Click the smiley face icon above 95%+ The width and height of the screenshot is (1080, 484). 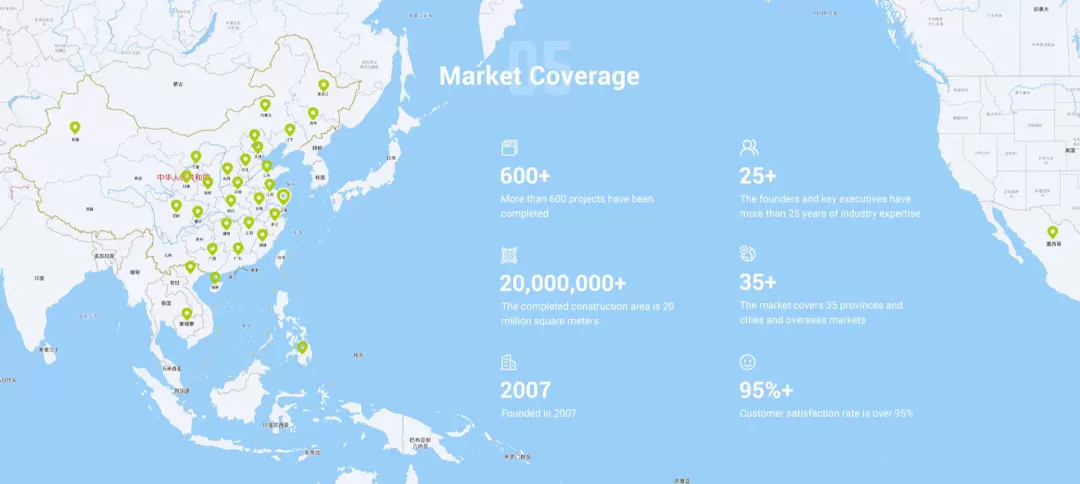[748, 362]
